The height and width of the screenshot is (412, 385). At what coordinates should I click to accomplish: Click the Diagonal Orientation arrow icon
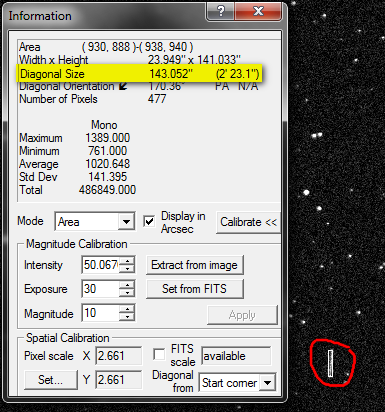[x=123, y=86]
